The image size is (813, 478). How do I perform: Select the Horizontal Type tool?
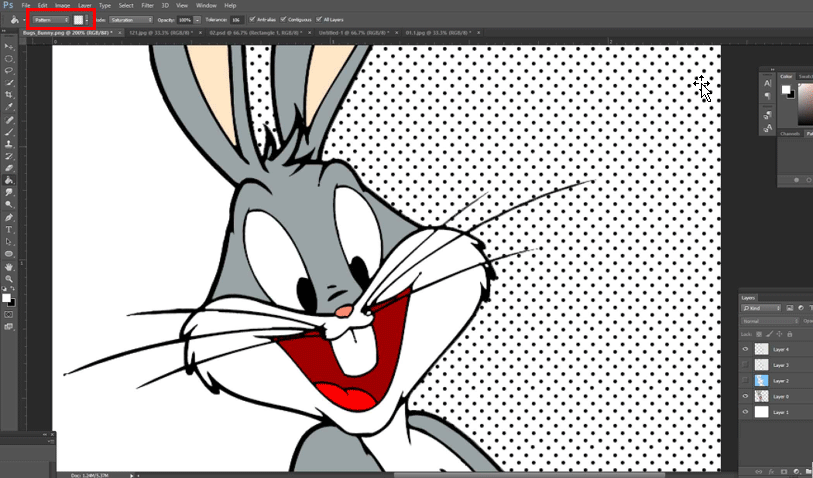9,229
